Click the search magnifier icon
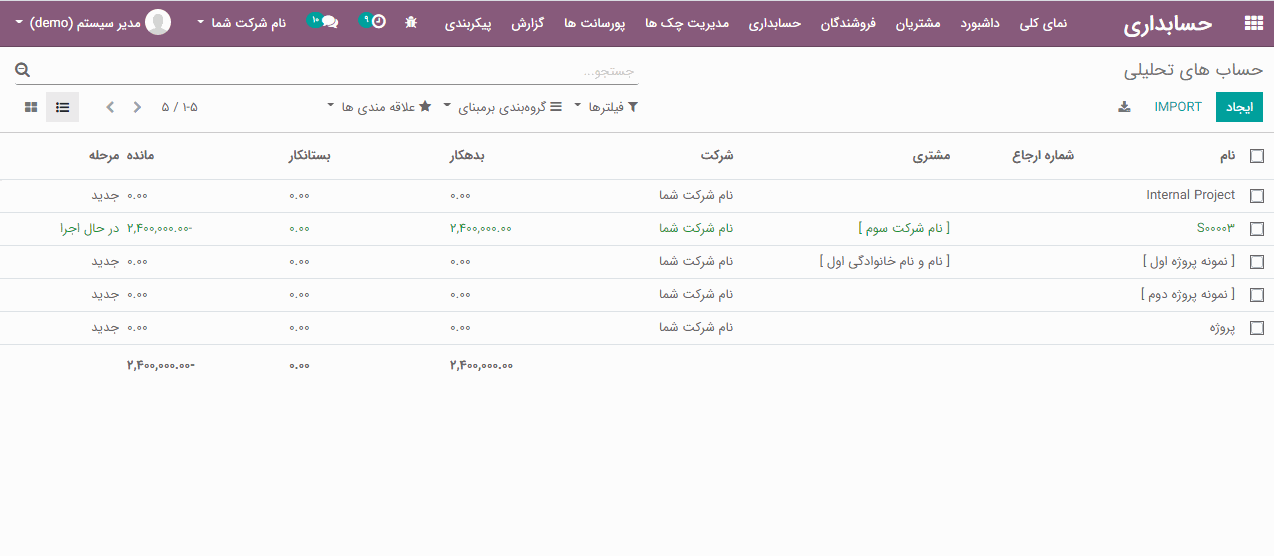The image size is (1274, 556). coord(22,70)
